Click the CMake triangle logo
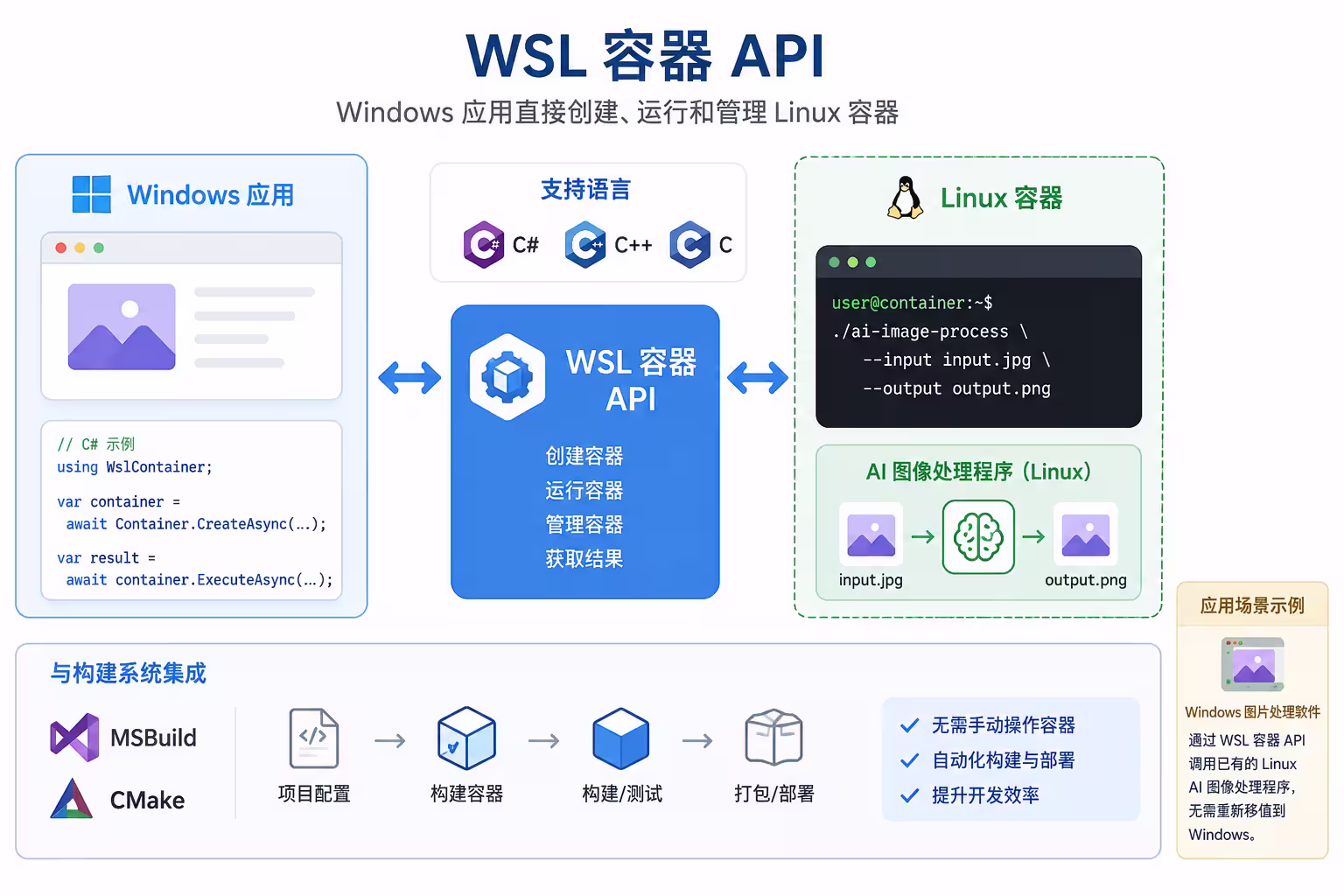This screenshot has height=896, width=1344. 72,799
